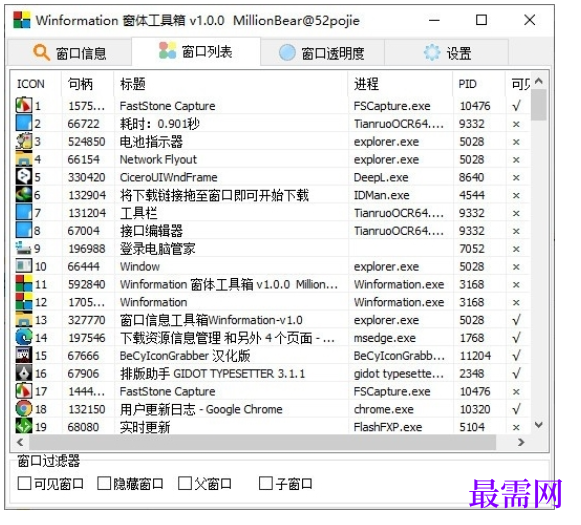Tick the 父窗口 filter checkbox

[x=185, y=483]
